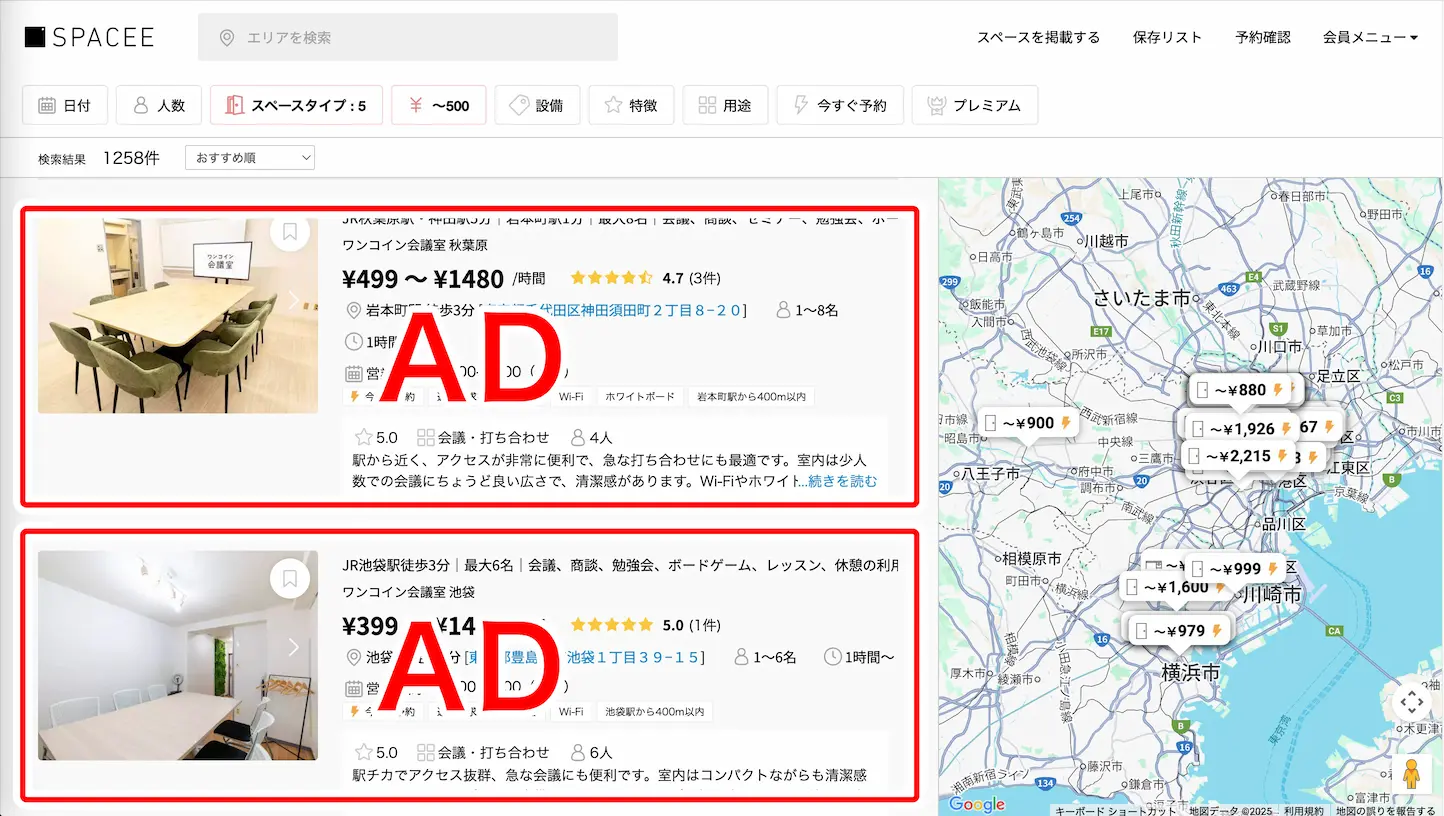Bookmark the 池袋 meeting room listing
This screenshot has height=816, width=1444.
pyautogui.click(x=290, y=578)
